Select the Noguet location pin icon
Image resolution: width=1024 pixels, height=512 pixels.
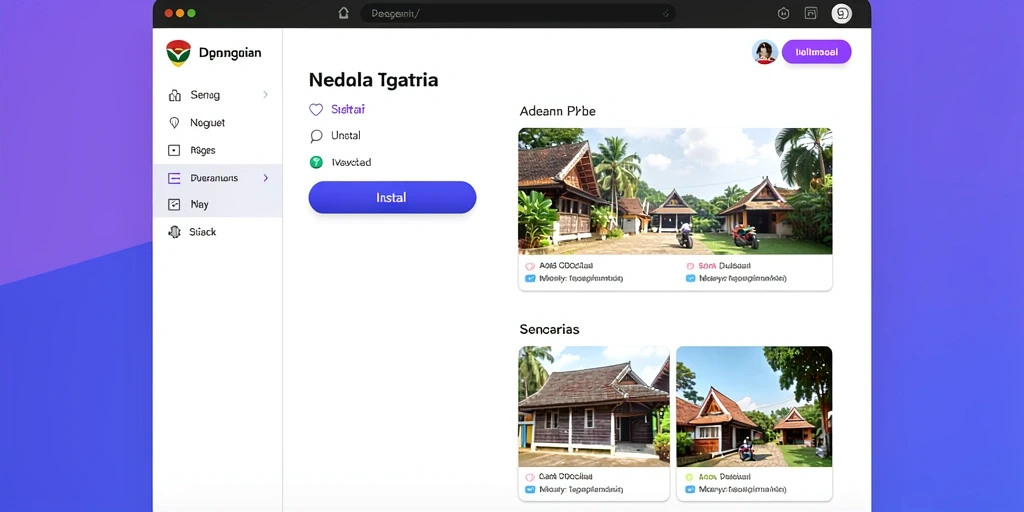click(x=174, y=123)
